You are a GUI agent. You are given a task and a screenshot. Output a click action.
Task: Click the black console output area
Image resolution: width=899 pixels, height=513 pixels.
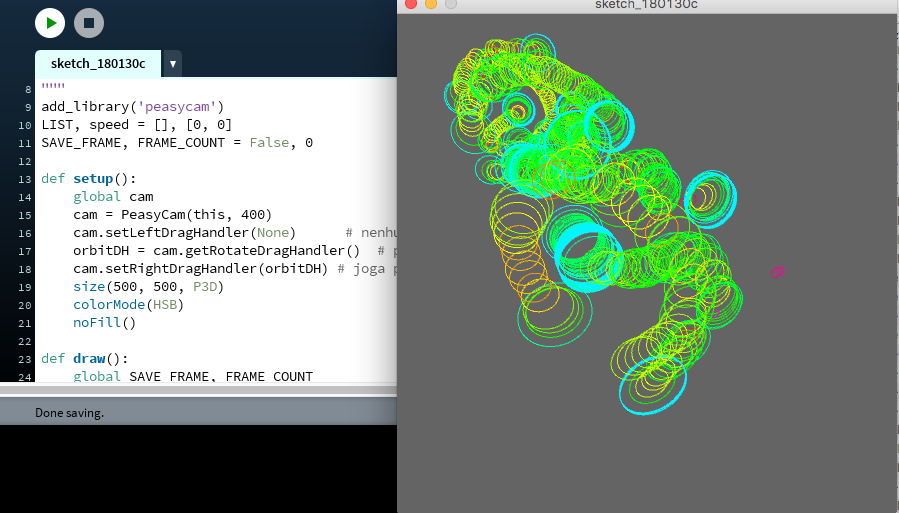click(x=198, y=469)
